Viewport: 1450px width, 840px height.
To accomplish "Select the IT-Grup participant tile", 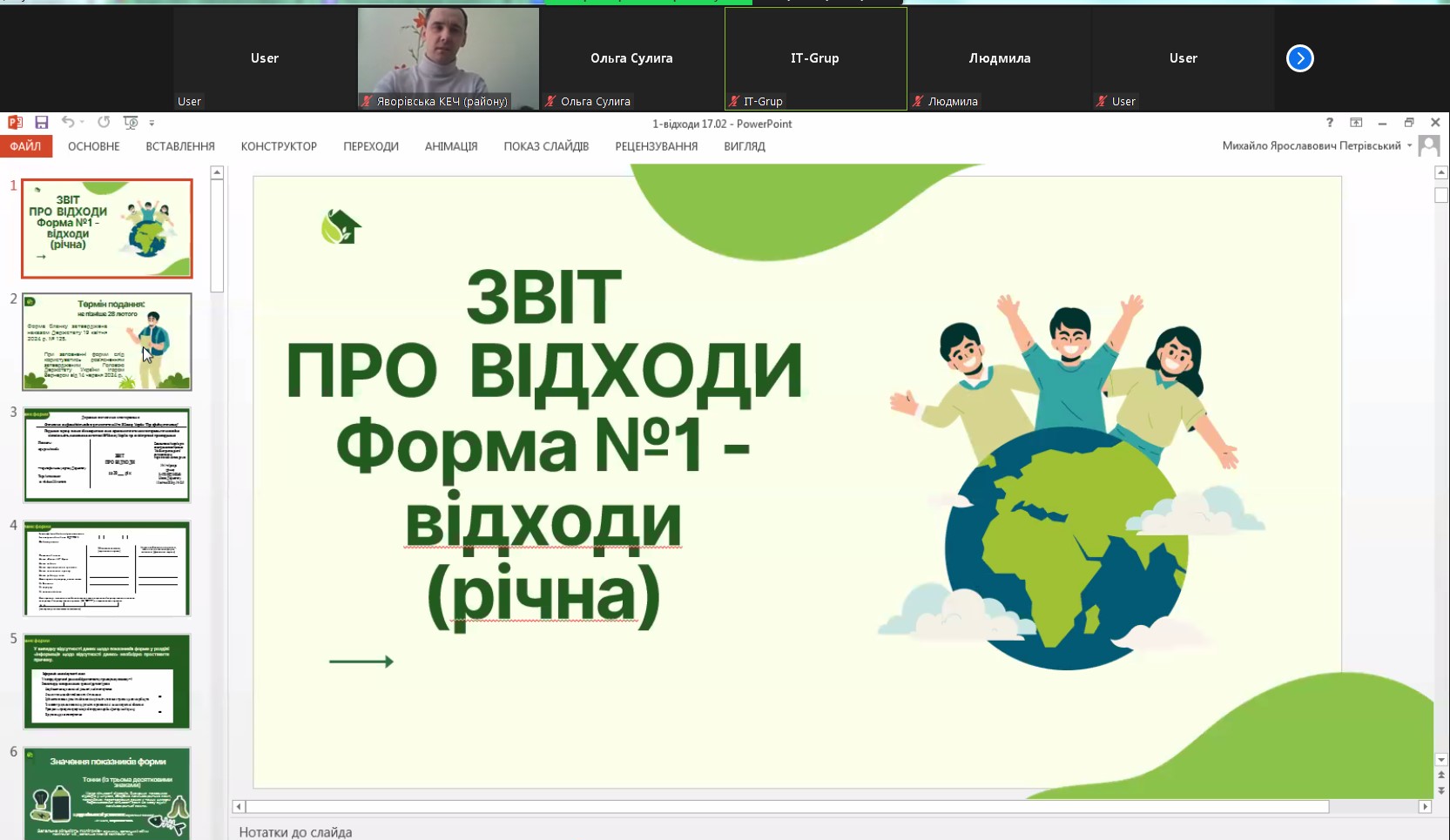I will (815, 58).
